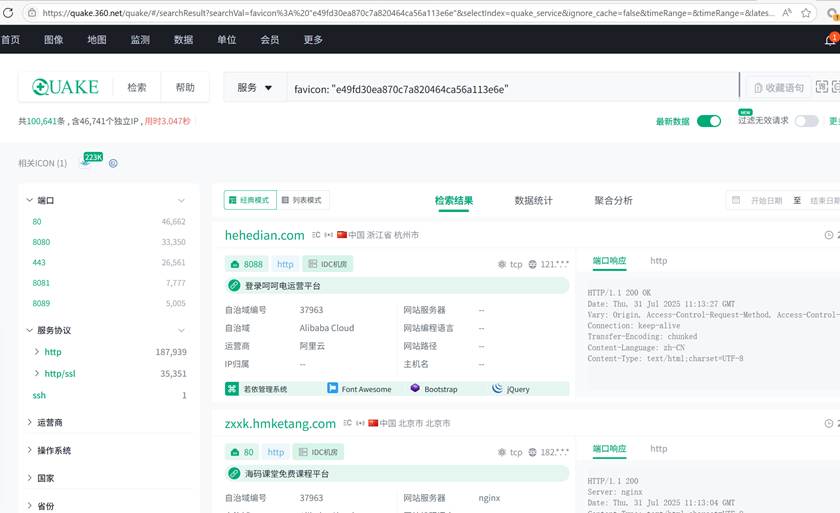Image resolution: width=840 pixels, height=513 pixels.
Task: Open the 图像 navigation menu item
Action: pyautogui.click(x=54, y=40)
